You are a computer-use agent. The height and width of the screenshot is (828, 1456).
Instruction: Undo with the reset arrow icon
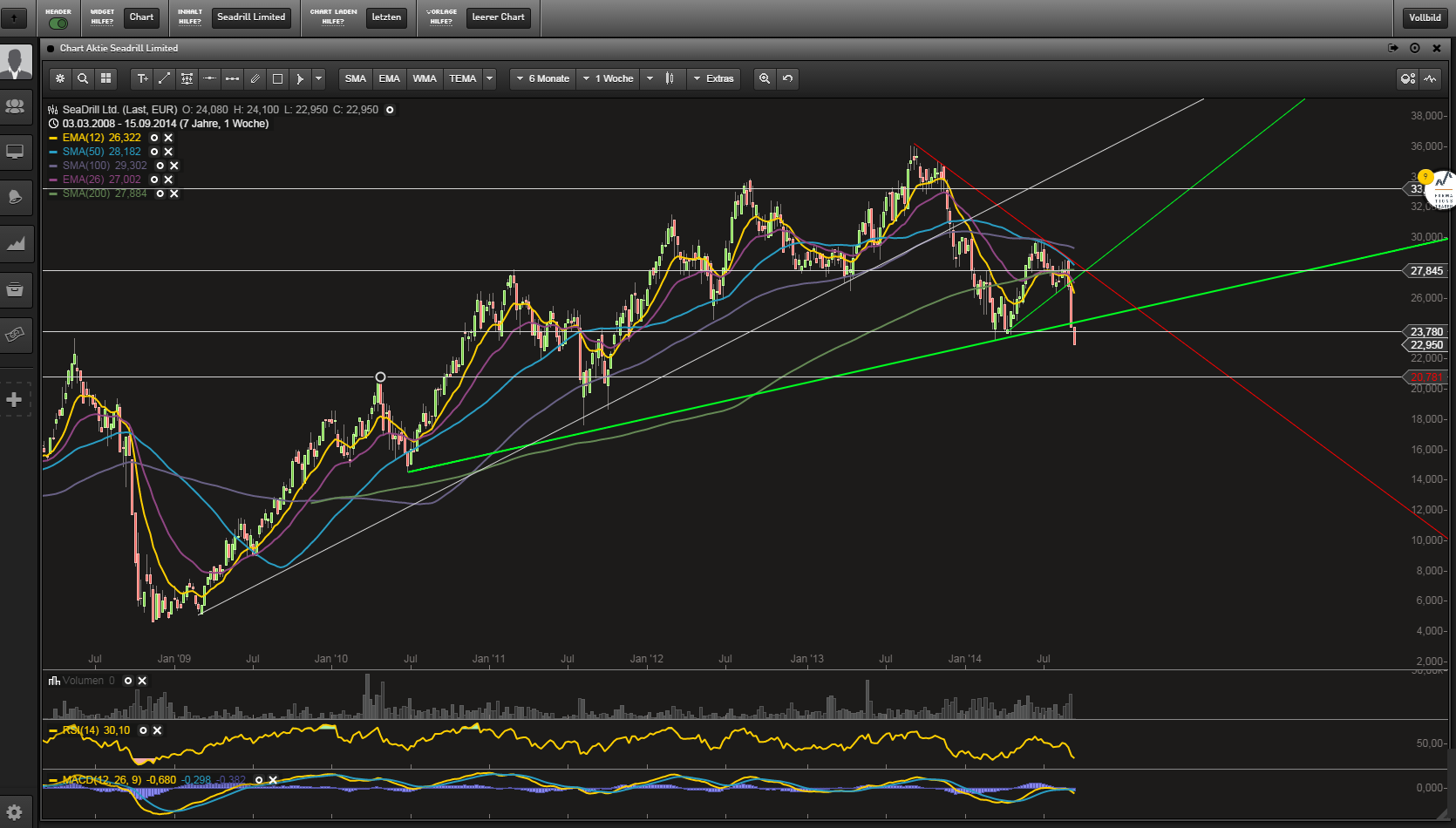787,78
